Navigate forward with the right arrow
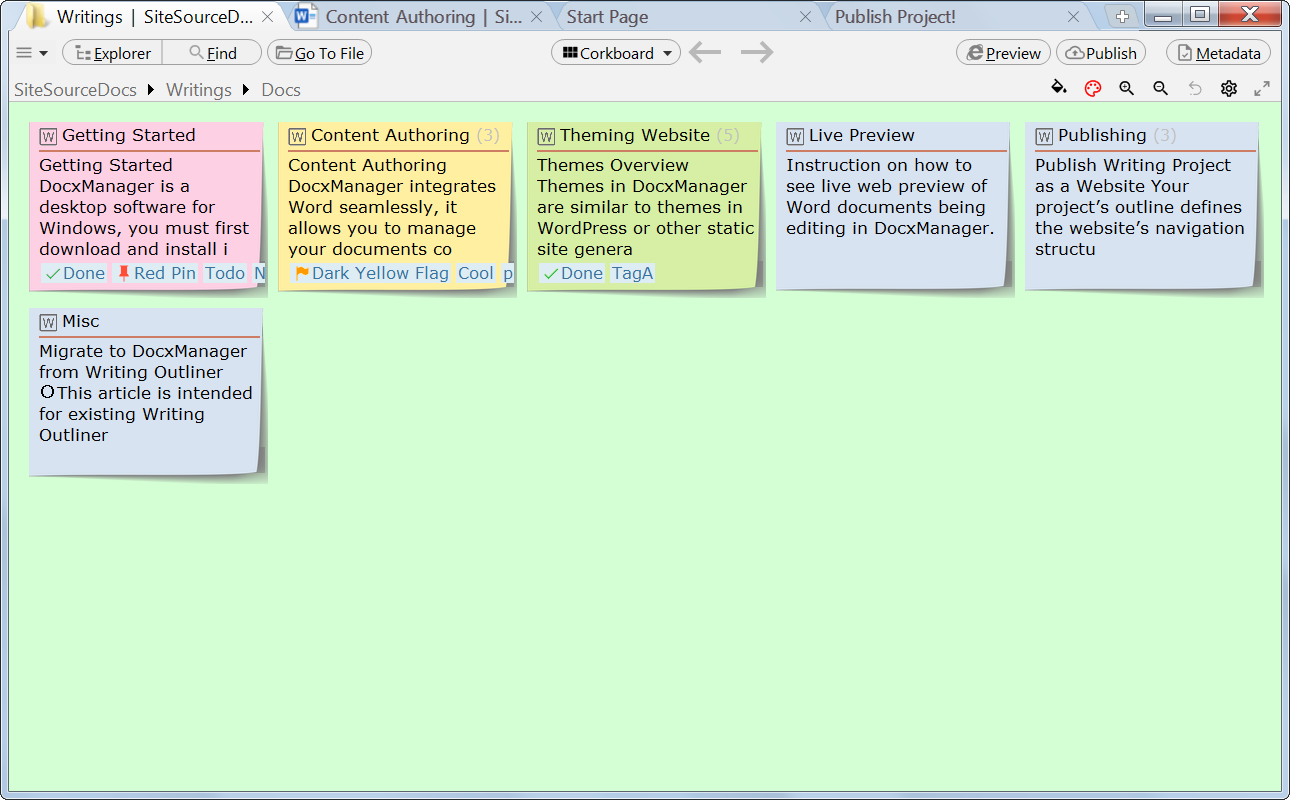The height and width of the screenshot is (800, 1290). point(757,52)
